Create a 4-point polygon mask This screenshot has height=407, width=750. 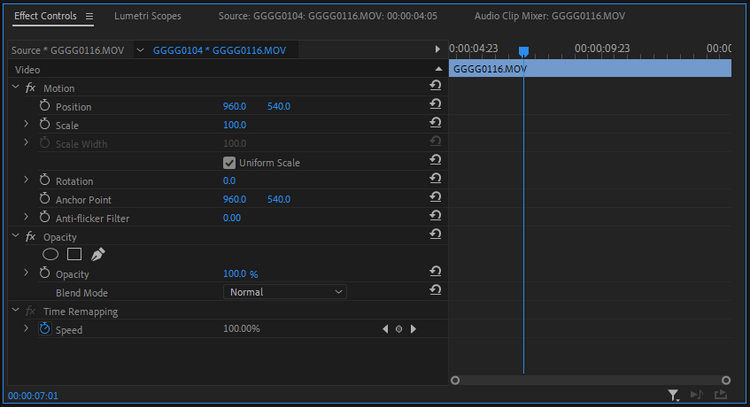(x=74, y=255)
